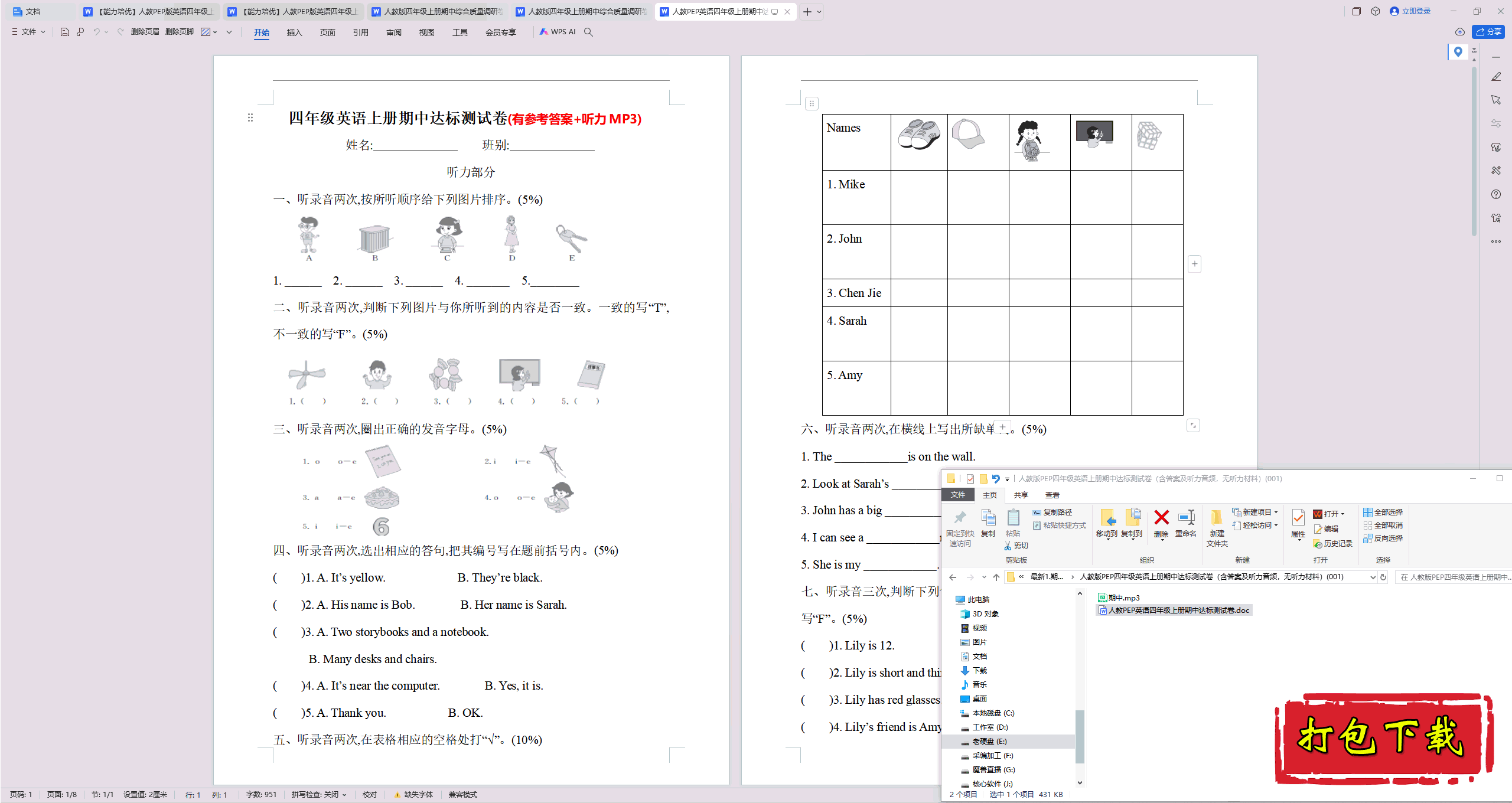
Task: Click table add-column plus button
Action: pos(1194,264)
